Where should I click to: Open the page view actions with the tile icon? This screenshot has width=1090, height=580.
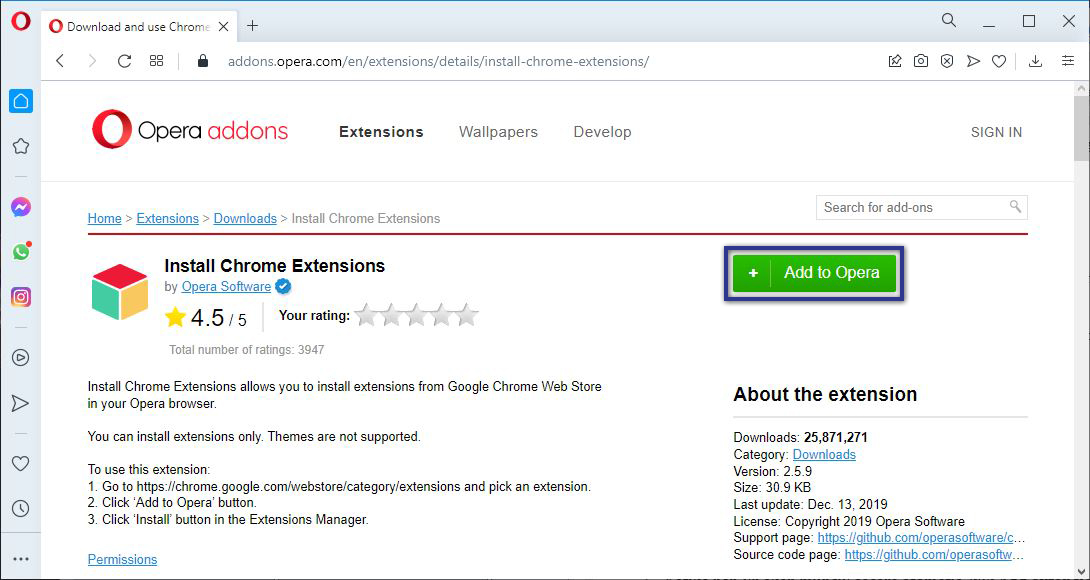(156, 61)
